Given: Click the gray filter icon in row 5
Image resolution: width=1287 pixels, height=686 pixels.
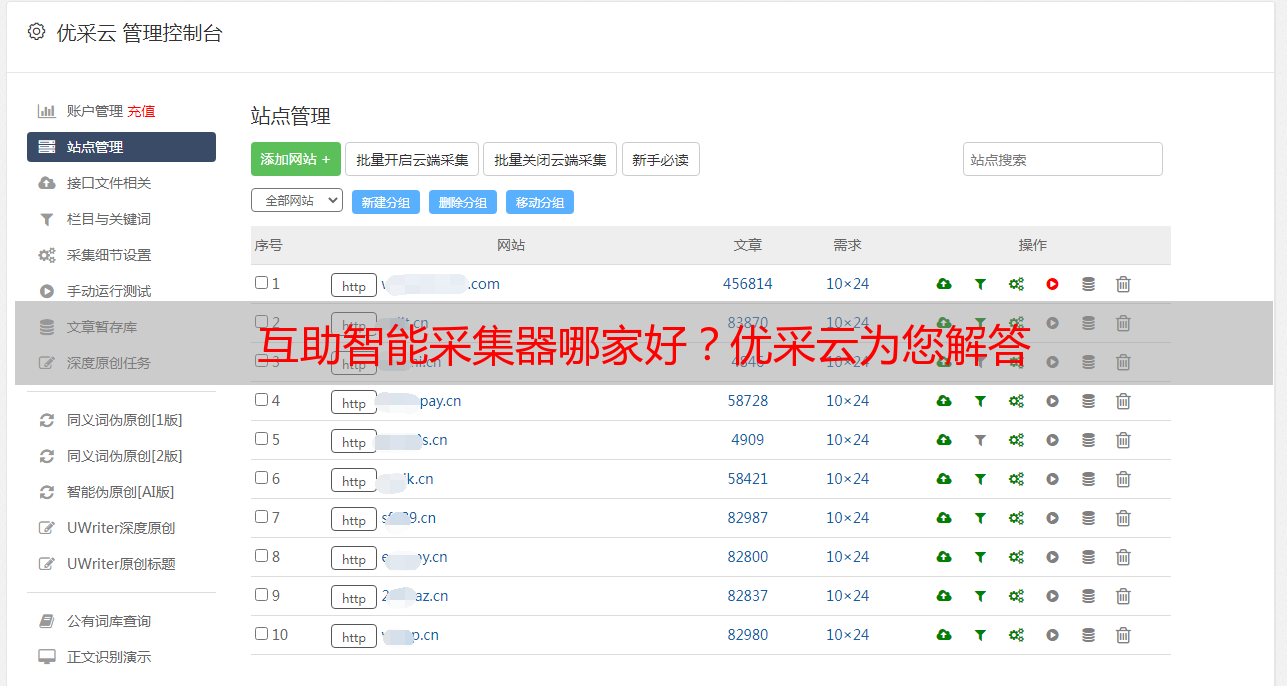Looking at the screenshot, I should coord(980,440).
